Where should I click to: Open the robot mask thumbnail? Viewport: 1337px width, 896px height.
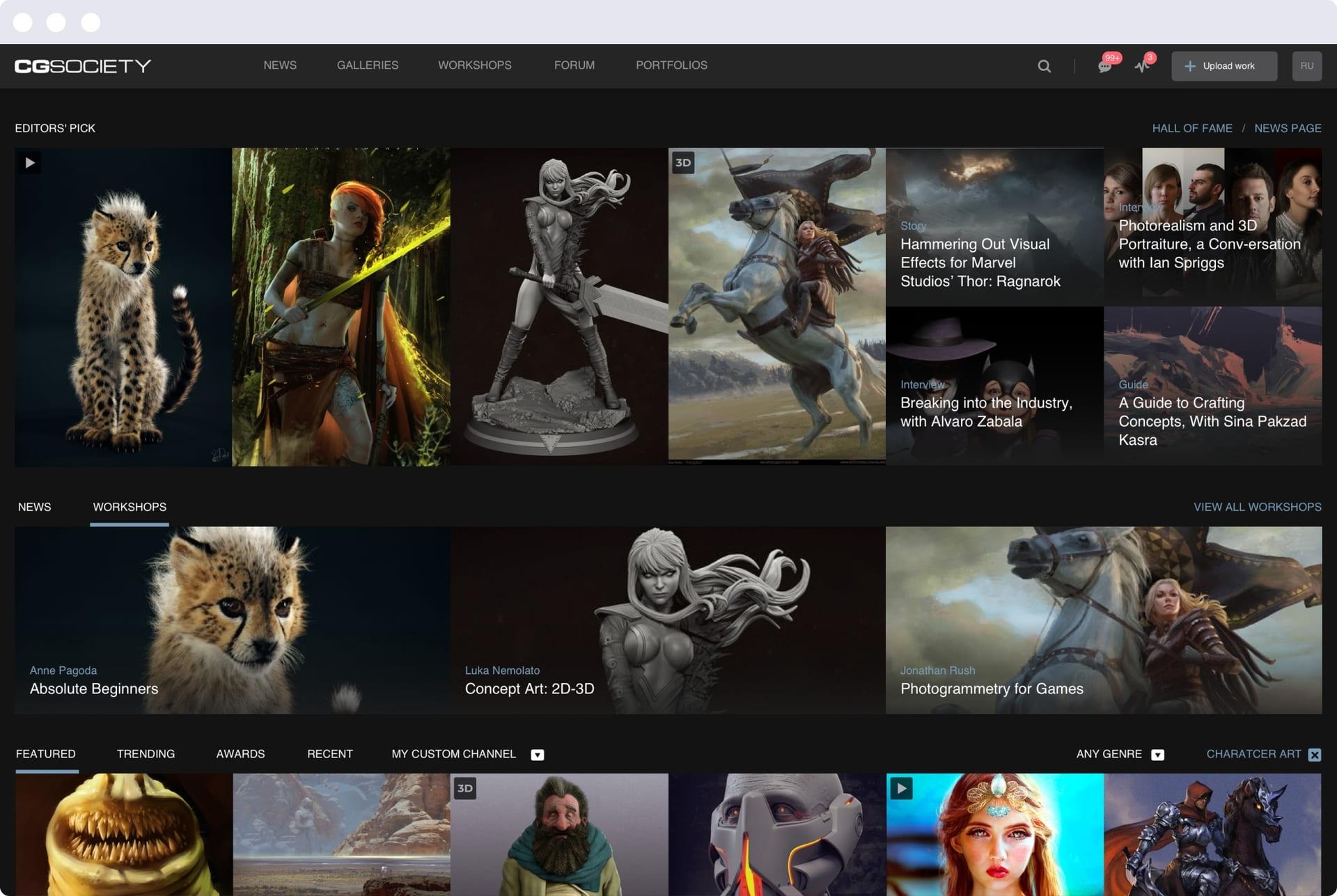click(777, 835)
